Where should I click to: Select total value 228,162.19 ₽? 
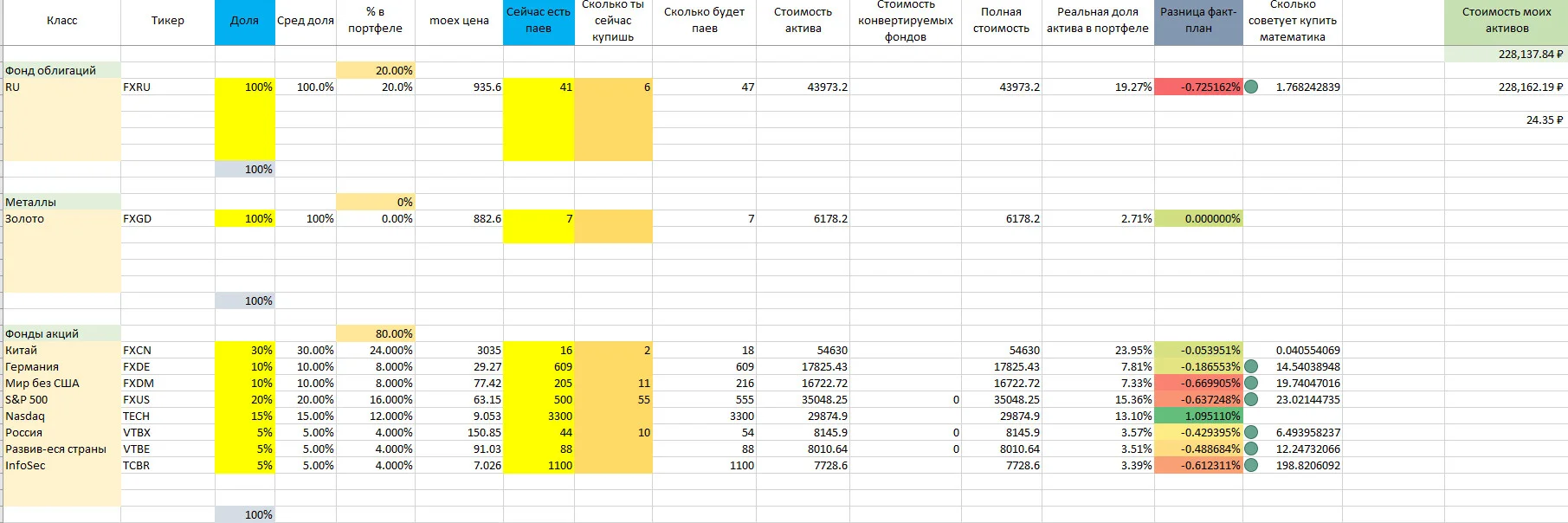tap(1507, 87)
